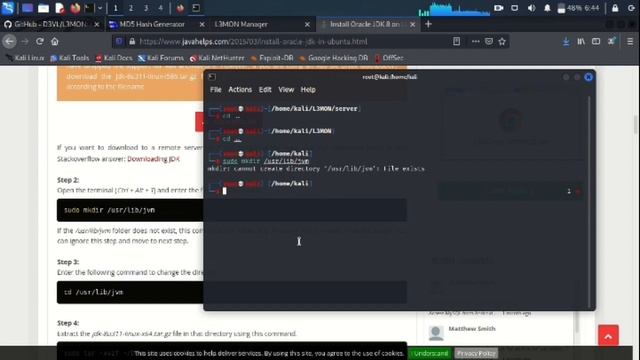This screenshot has height=360, width=640.
Task: Open the Exploit-DB bookmark
Action: coord(272,58)
